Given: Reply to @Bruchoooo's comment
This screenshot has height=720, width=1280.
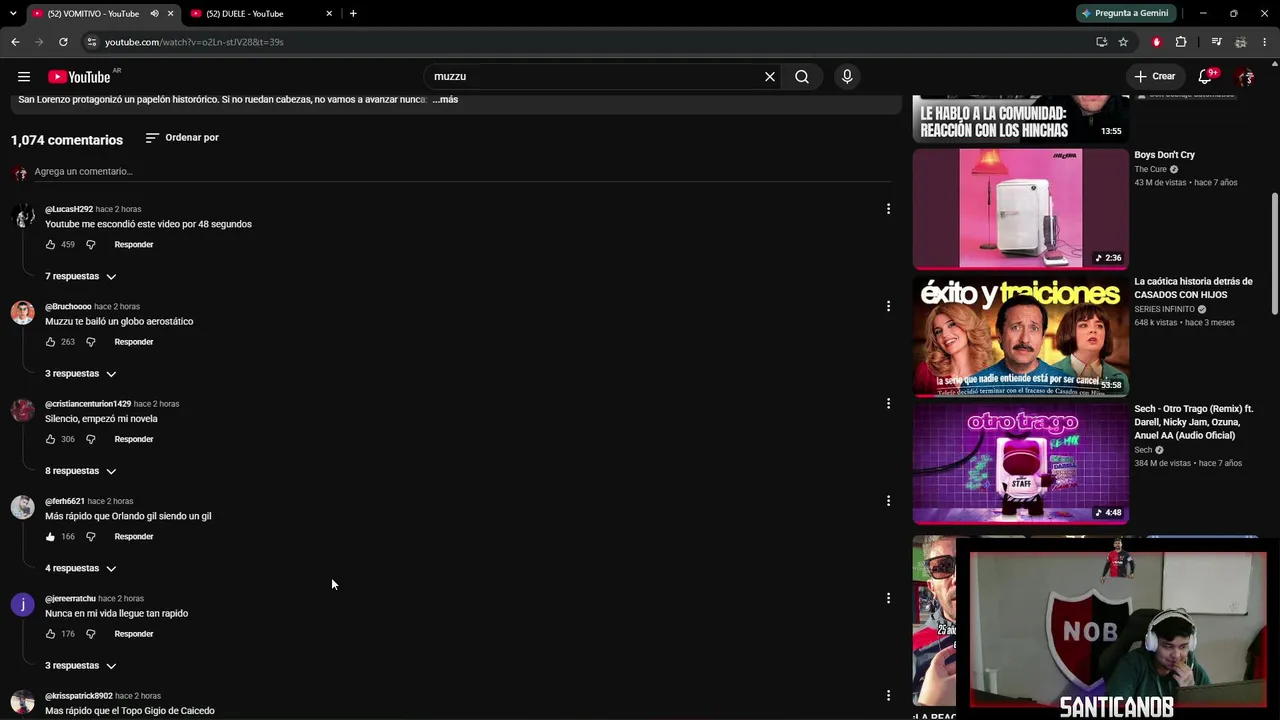Looking at the screenshot, I should click(x=134, y=342).
